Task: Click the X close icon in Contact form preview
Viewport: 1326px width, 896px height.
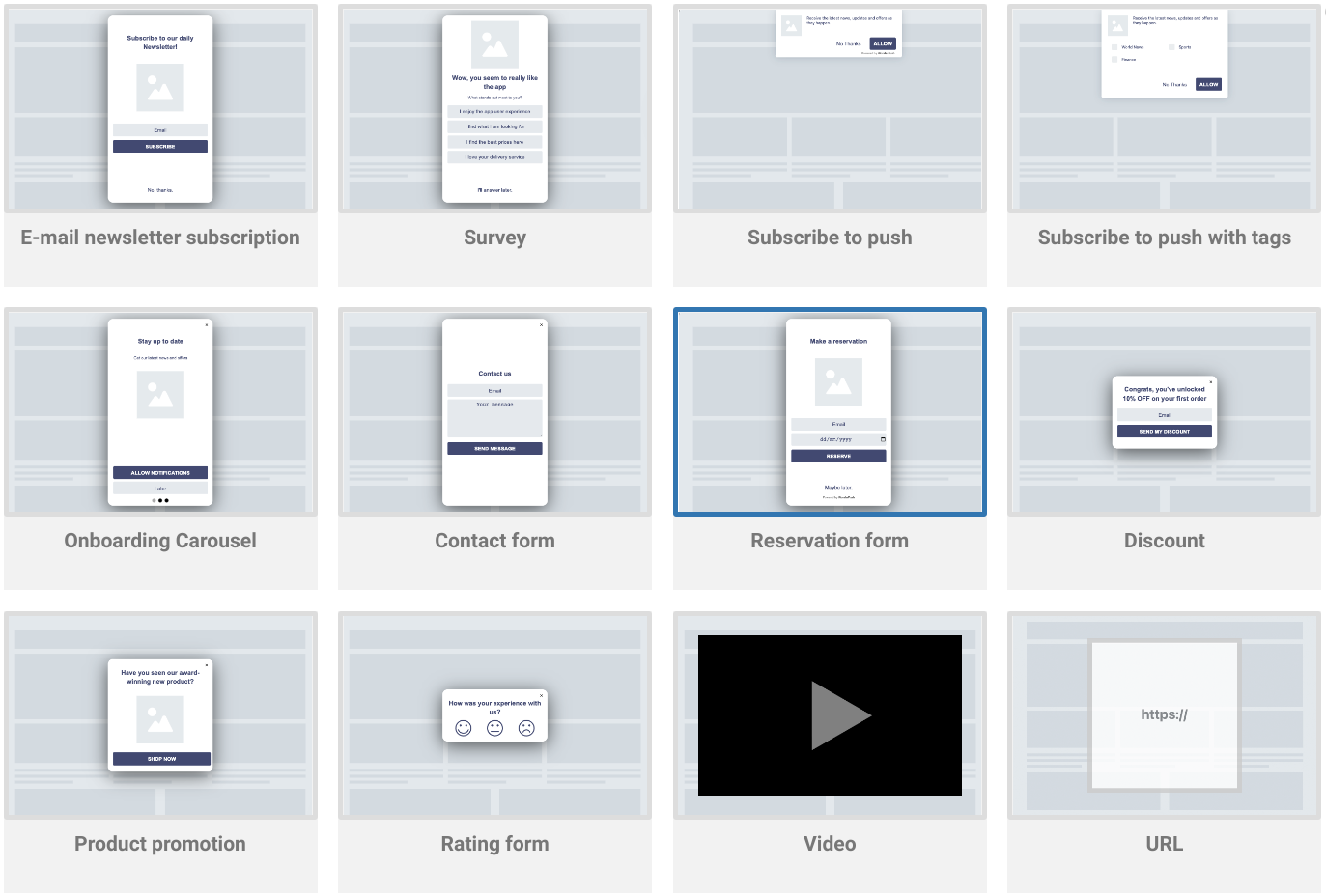Action: (x=541, y=324)
